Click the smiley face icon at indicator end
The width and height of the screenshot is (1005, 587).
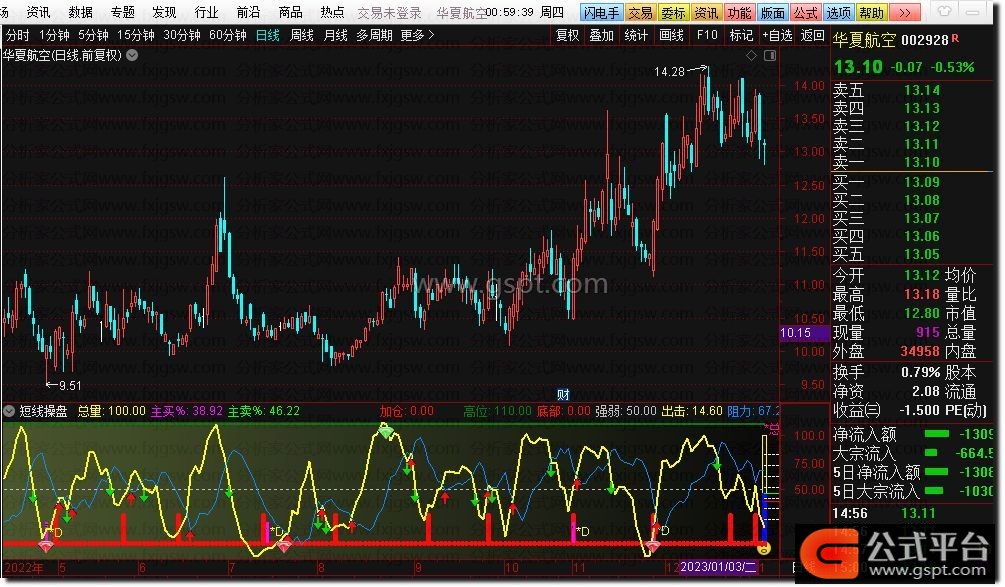(x=763, y=549)
